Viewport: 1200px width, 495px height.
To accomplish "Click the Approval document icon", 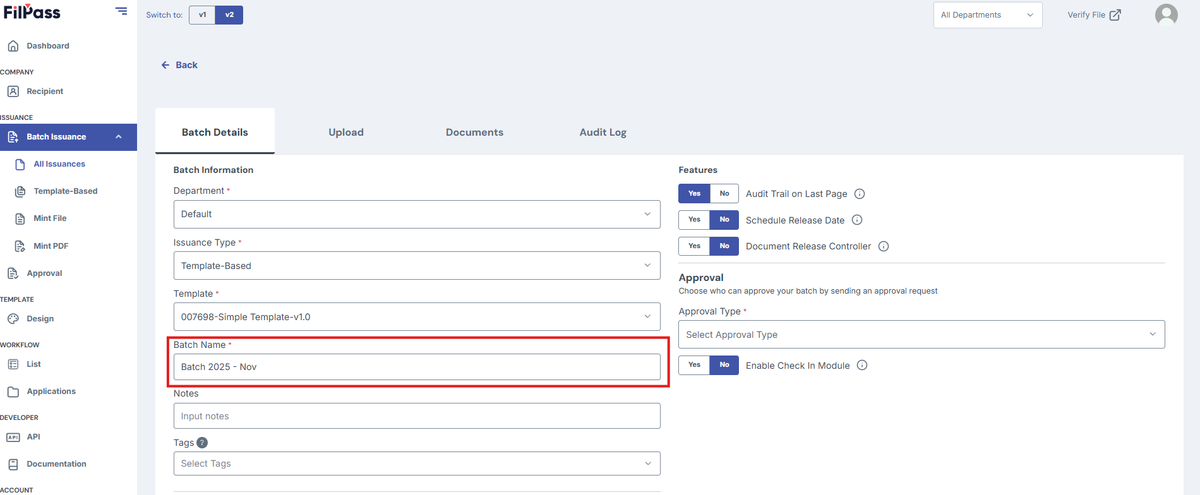I will pos(13,273).
